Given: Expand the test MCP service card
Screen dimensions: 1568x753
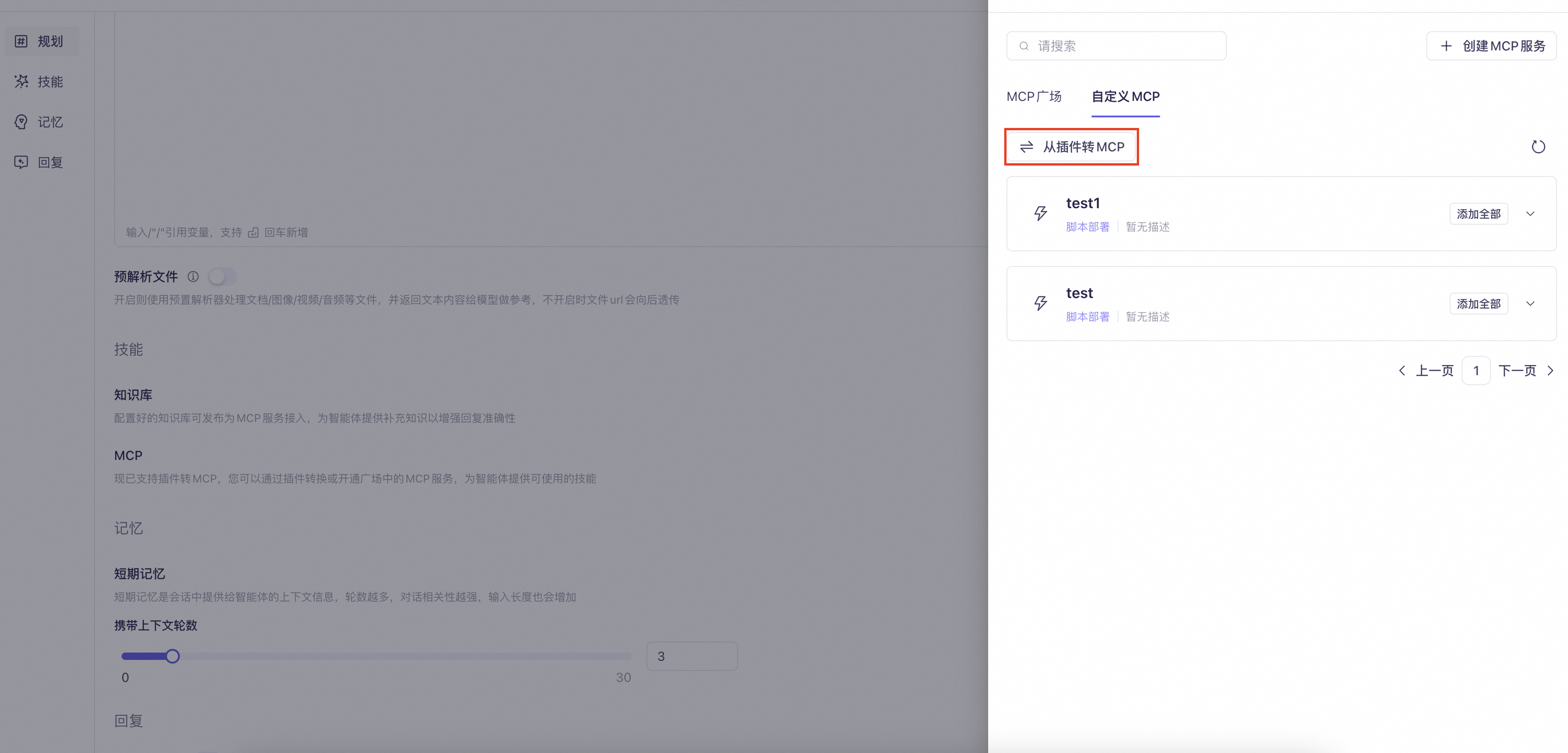Looking at the screenshot, I should [1529, 304].
